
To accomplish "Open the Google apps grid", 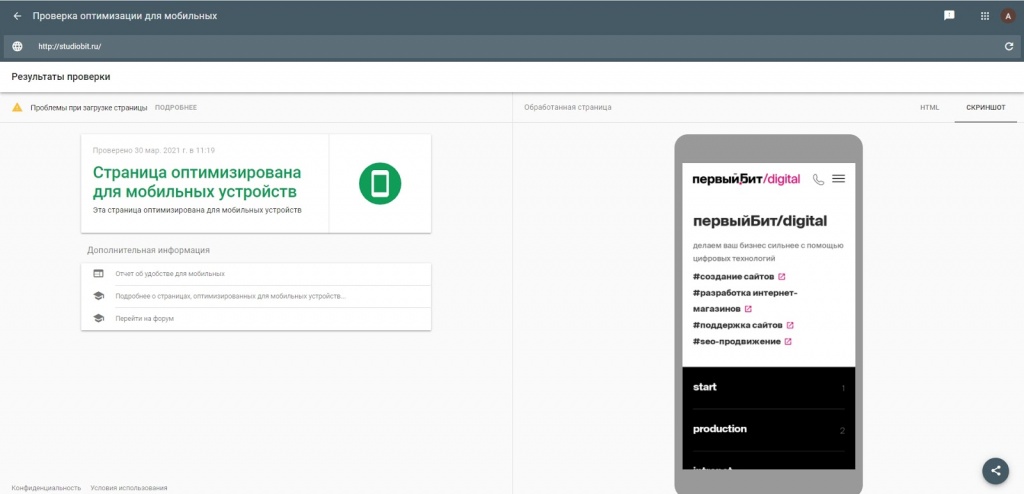I will click(984, 17).
